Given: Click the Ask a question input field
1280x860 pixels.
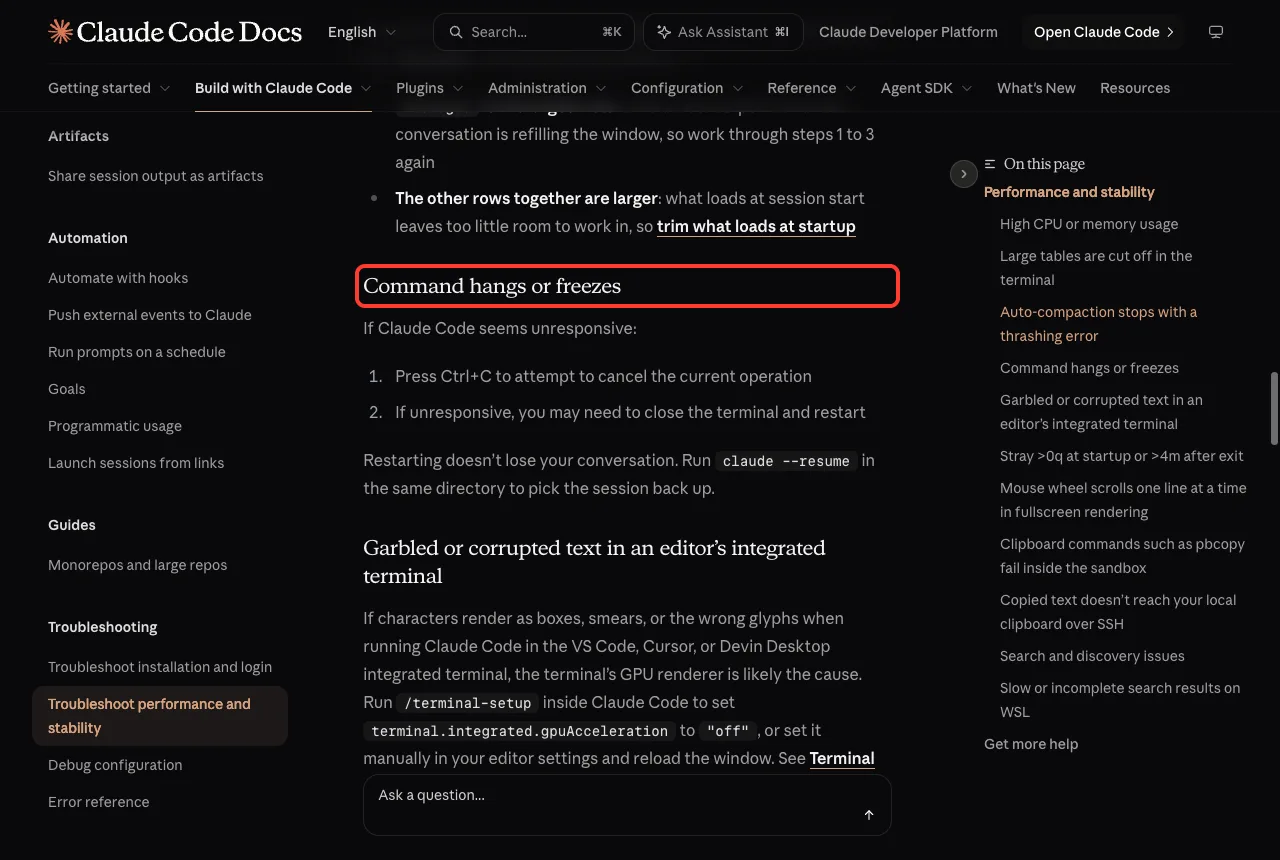Looking at the screenshot, I should tap(627, 805).
